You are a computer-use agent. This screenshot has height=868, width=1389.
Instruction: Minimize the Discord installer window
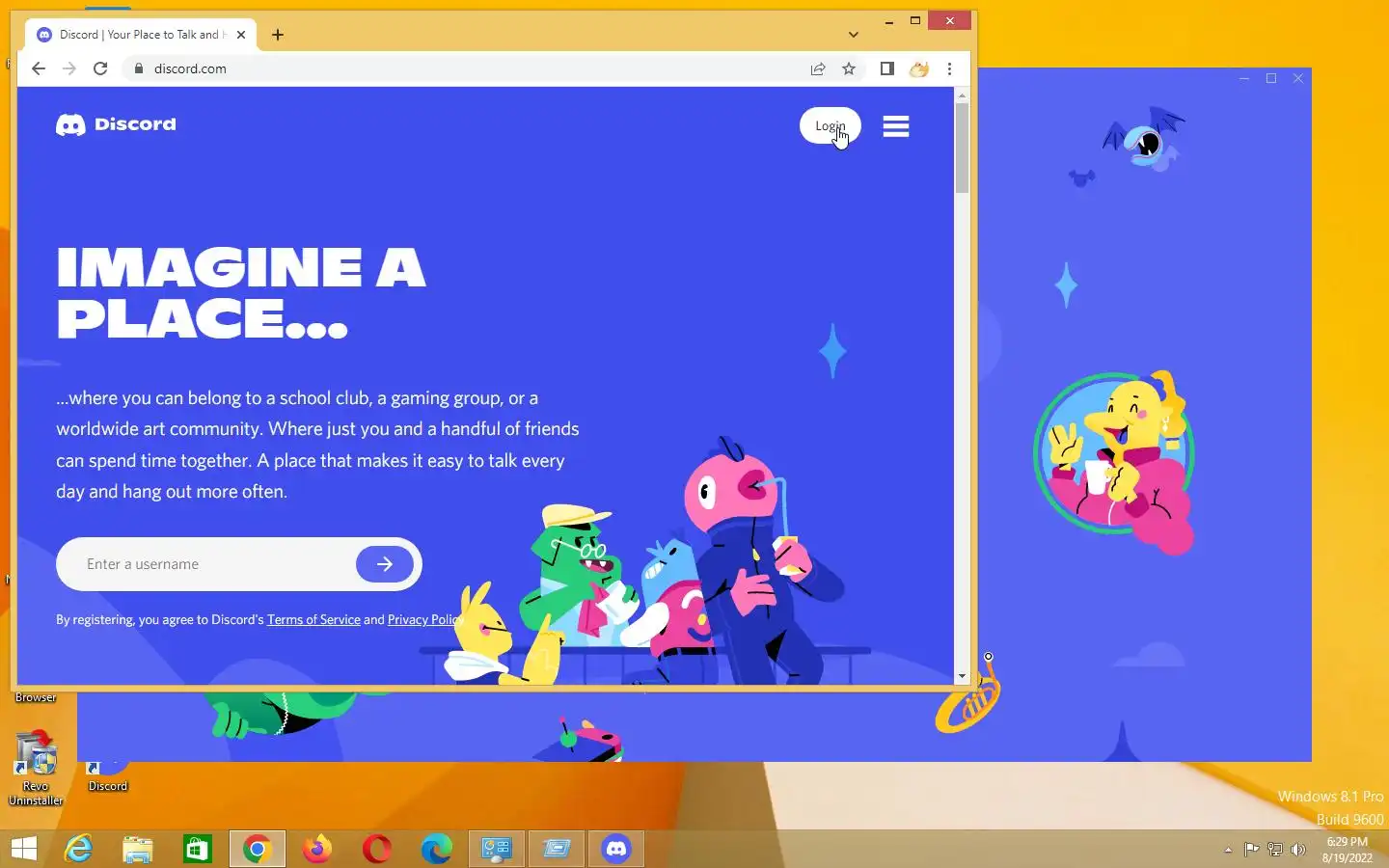pos(1244,78)
